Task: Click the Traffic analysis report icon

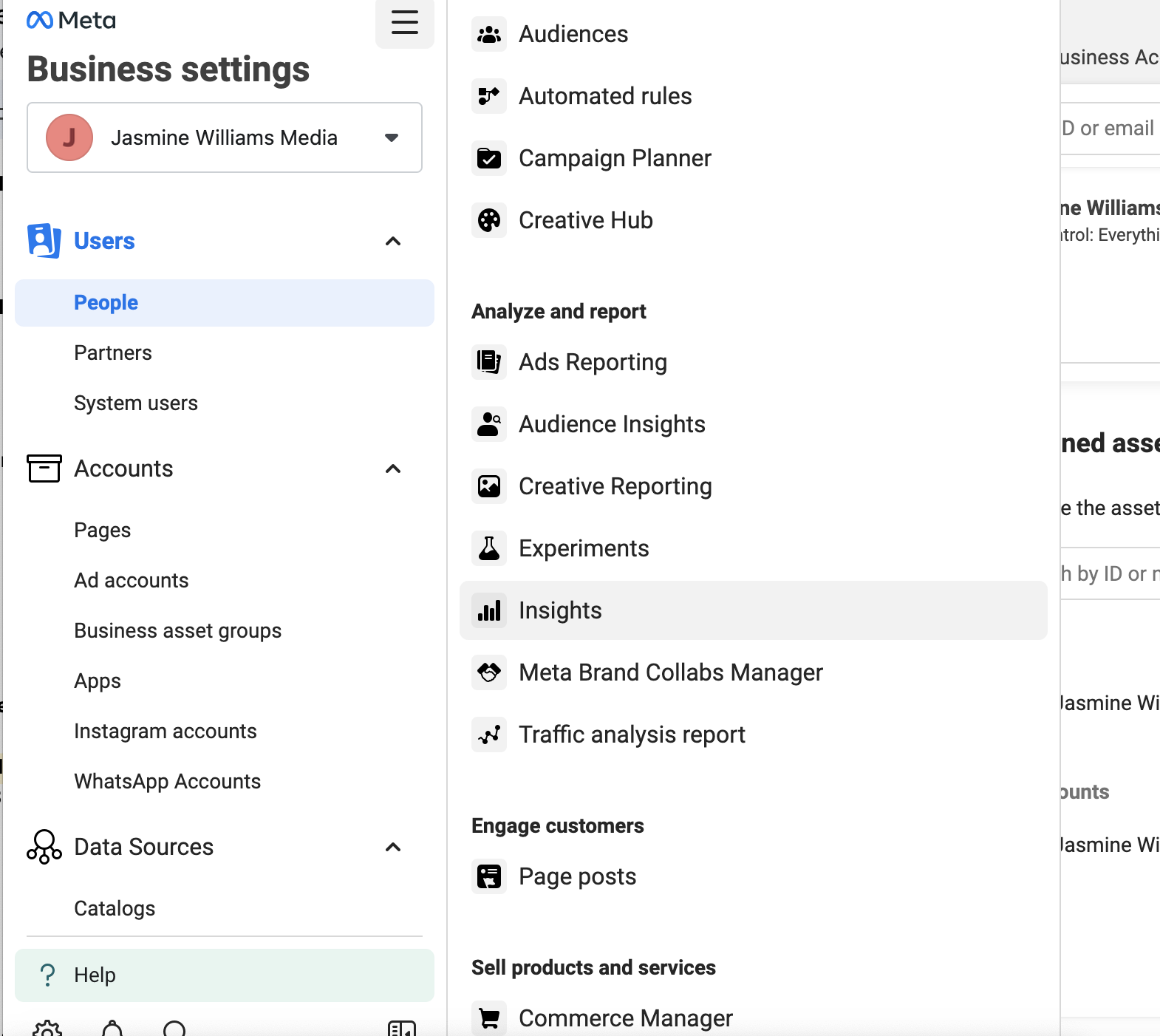Action: [489, 735]
